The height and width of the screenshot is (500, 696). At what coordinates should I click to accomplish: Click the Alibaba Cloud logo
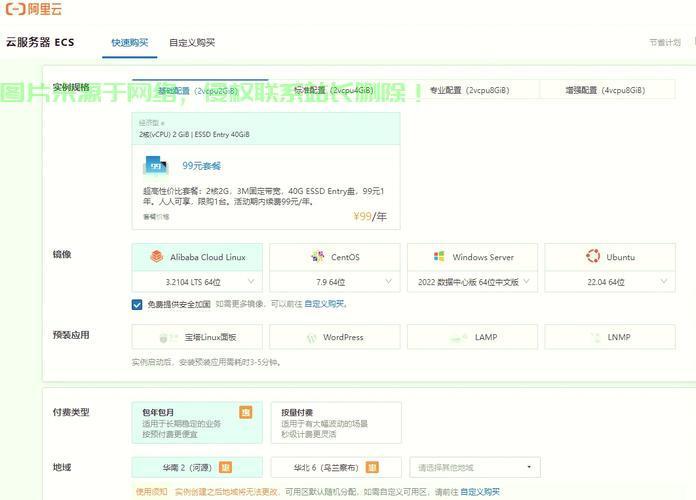tap(34, 9)
